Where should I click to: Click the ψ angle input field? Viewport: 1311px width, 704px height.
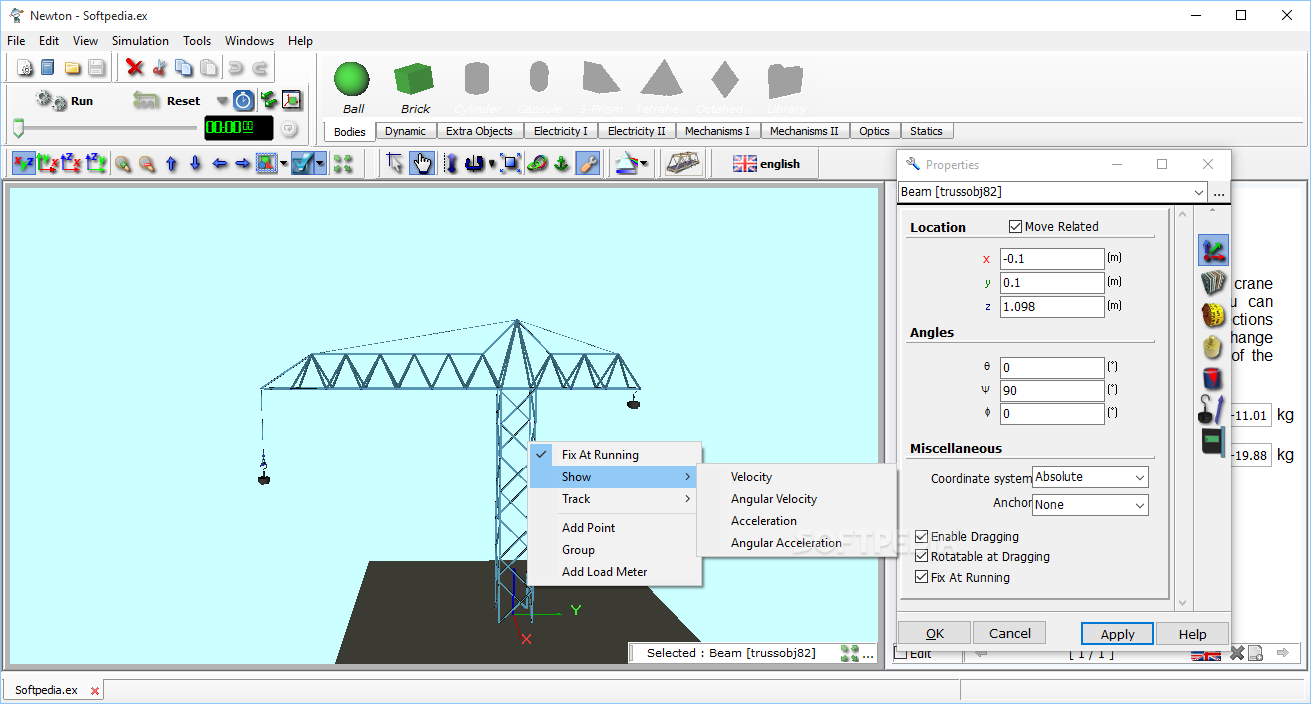(x=1052, y=391)
